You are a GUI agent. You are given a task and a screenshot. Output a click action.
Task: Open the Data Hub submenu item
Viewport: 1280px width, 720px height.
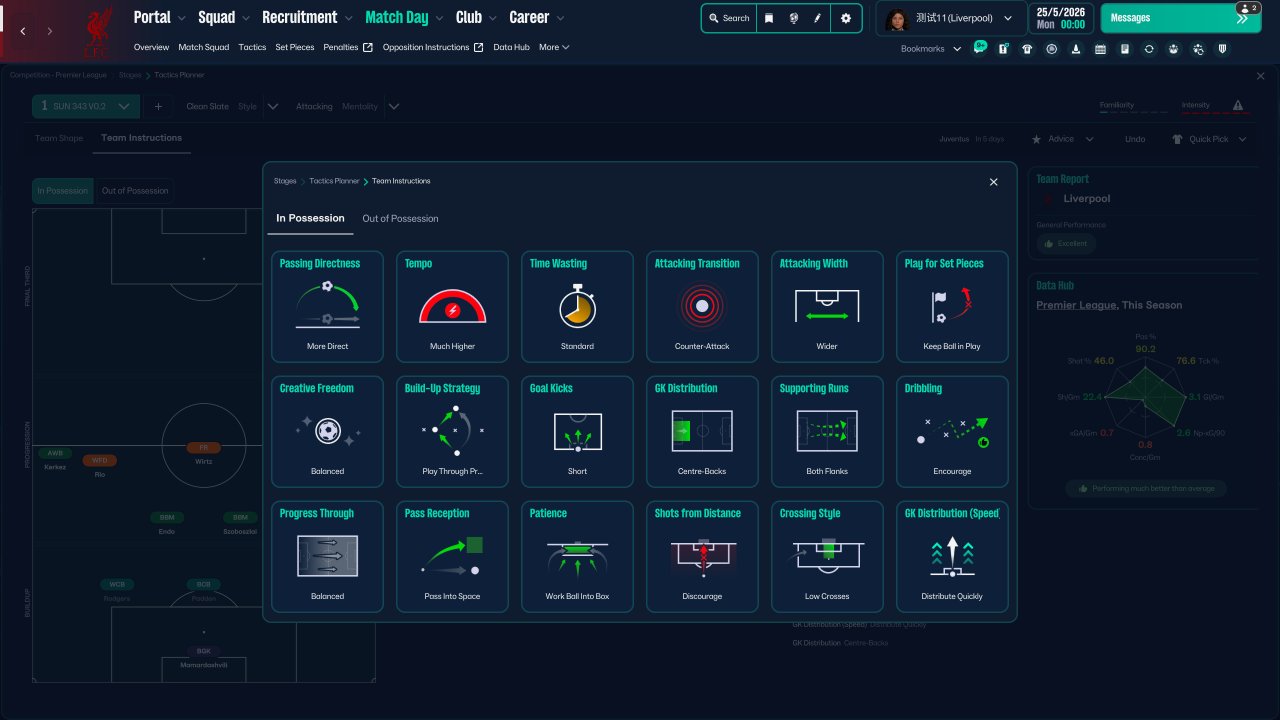(511, 47)
